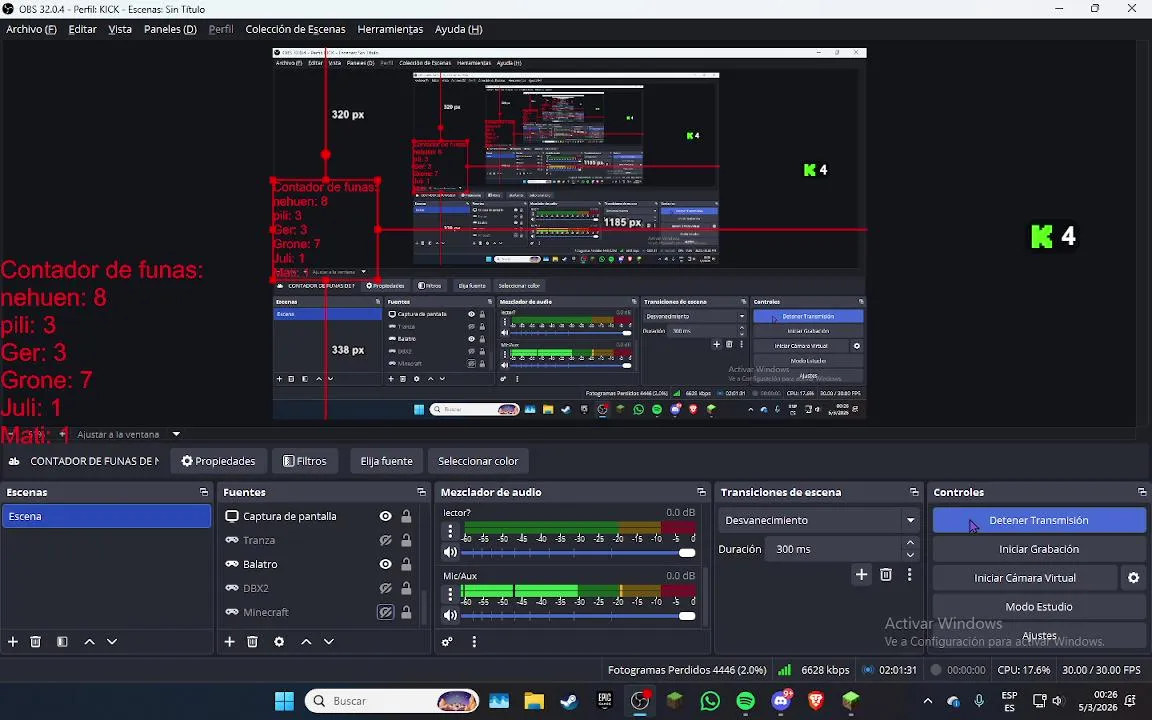The width and height of the screenshot is (1152, 720).
Task: Remove selected source with trash icon
Action: point(253,641)
